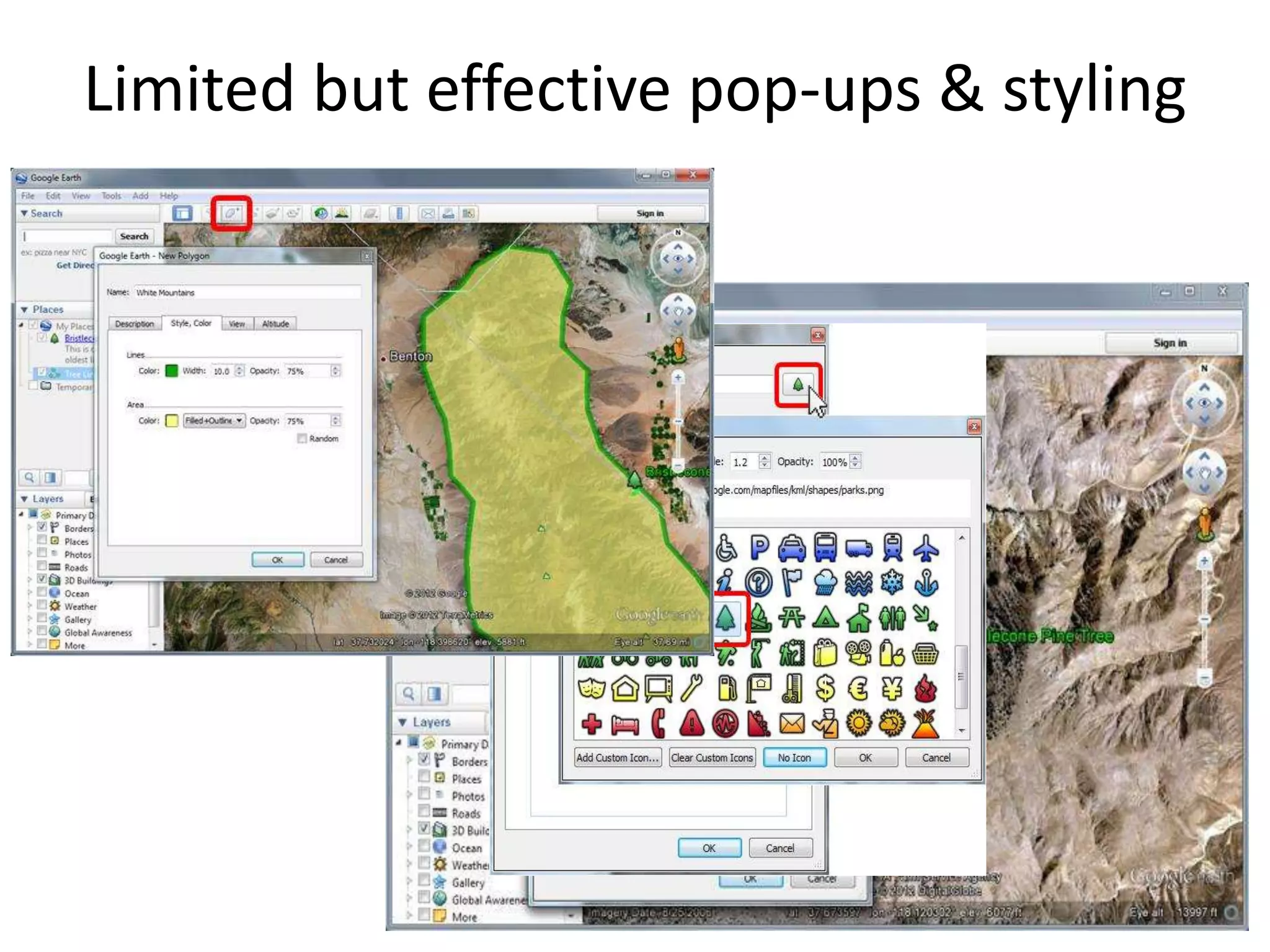Switch to the Altitude tab

[275, 324]
